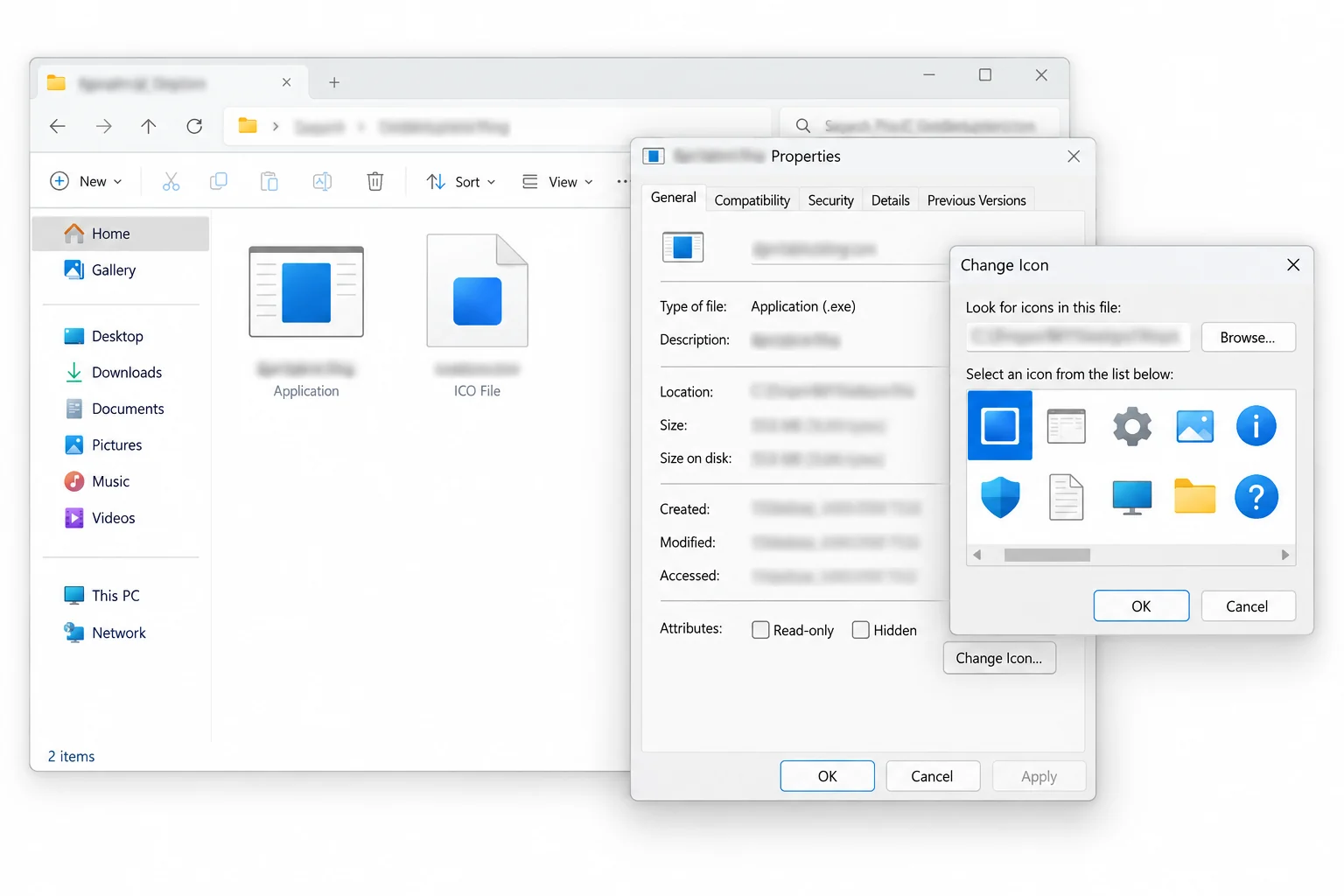Click the Rename icon in Explorer toolbar
Viewport: 1344px width, 896px height.
click(x=322, y=181)
